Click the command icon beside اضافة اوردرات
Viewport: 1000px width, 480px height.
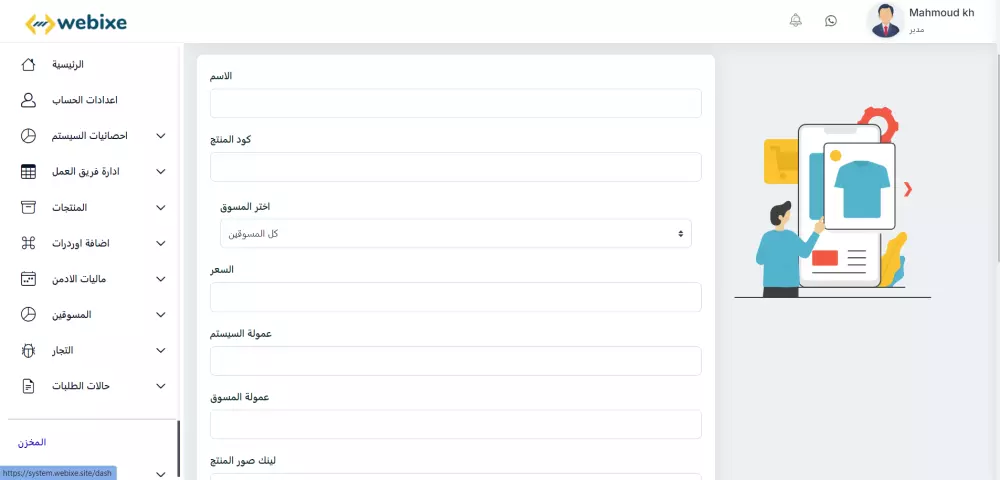coord(28,243)
